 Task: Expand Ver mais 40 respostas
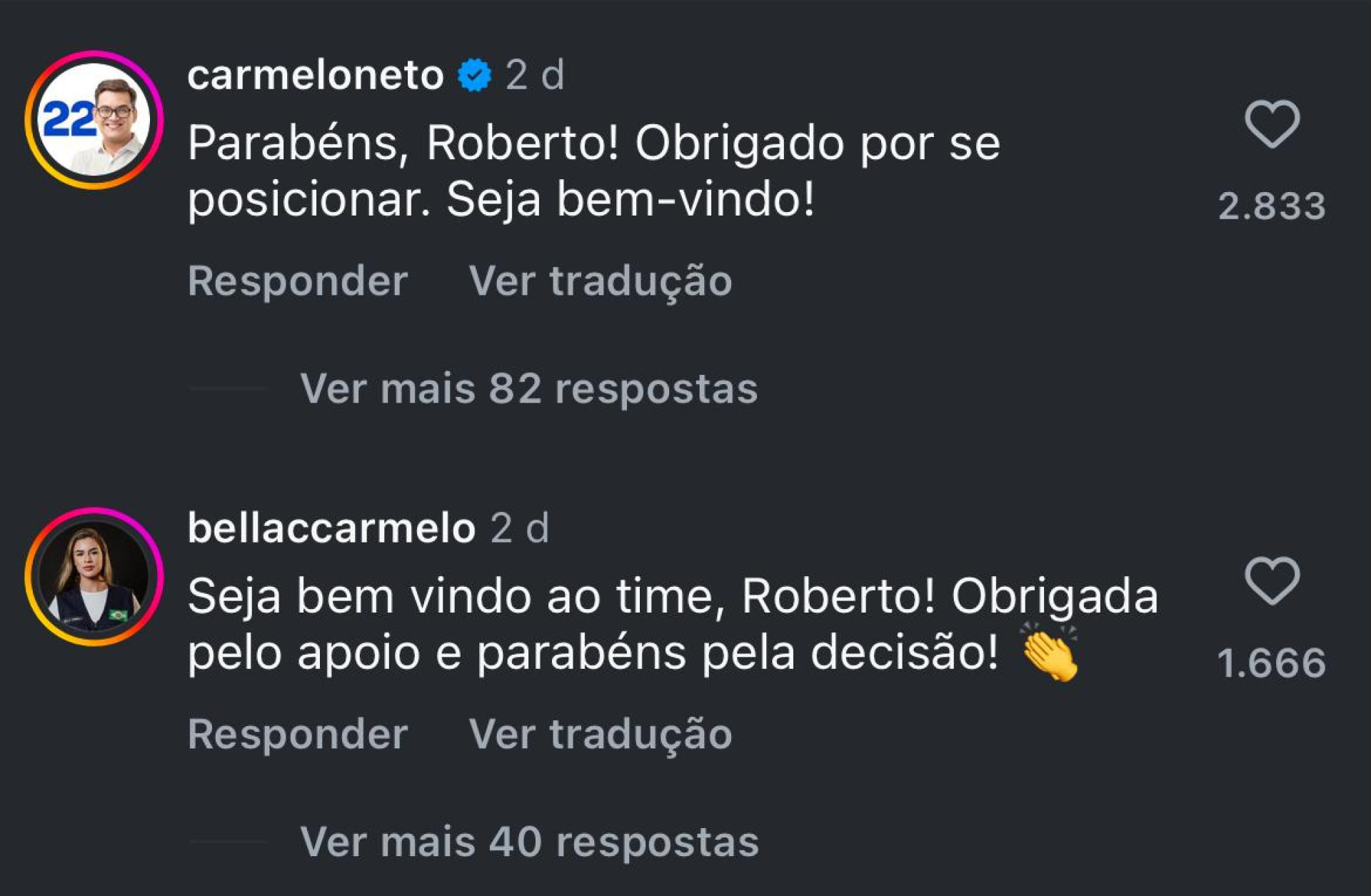tap(529, 842)
